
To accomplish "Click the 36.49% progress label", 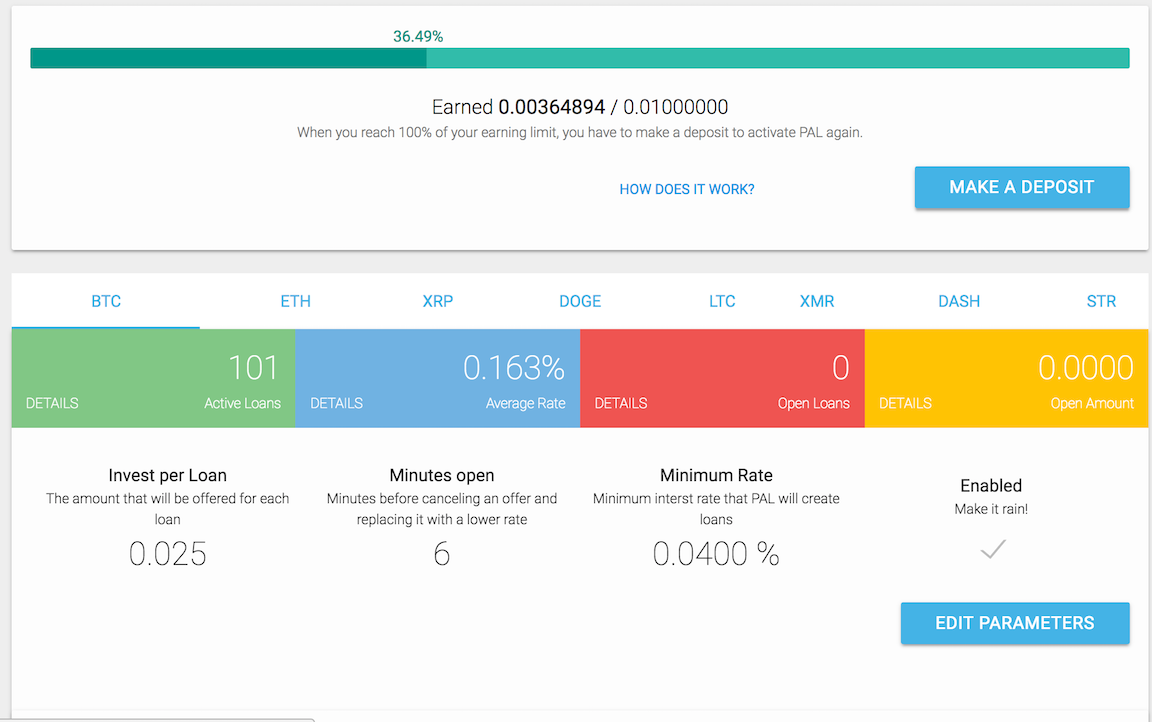I will [x=418, y=37].
